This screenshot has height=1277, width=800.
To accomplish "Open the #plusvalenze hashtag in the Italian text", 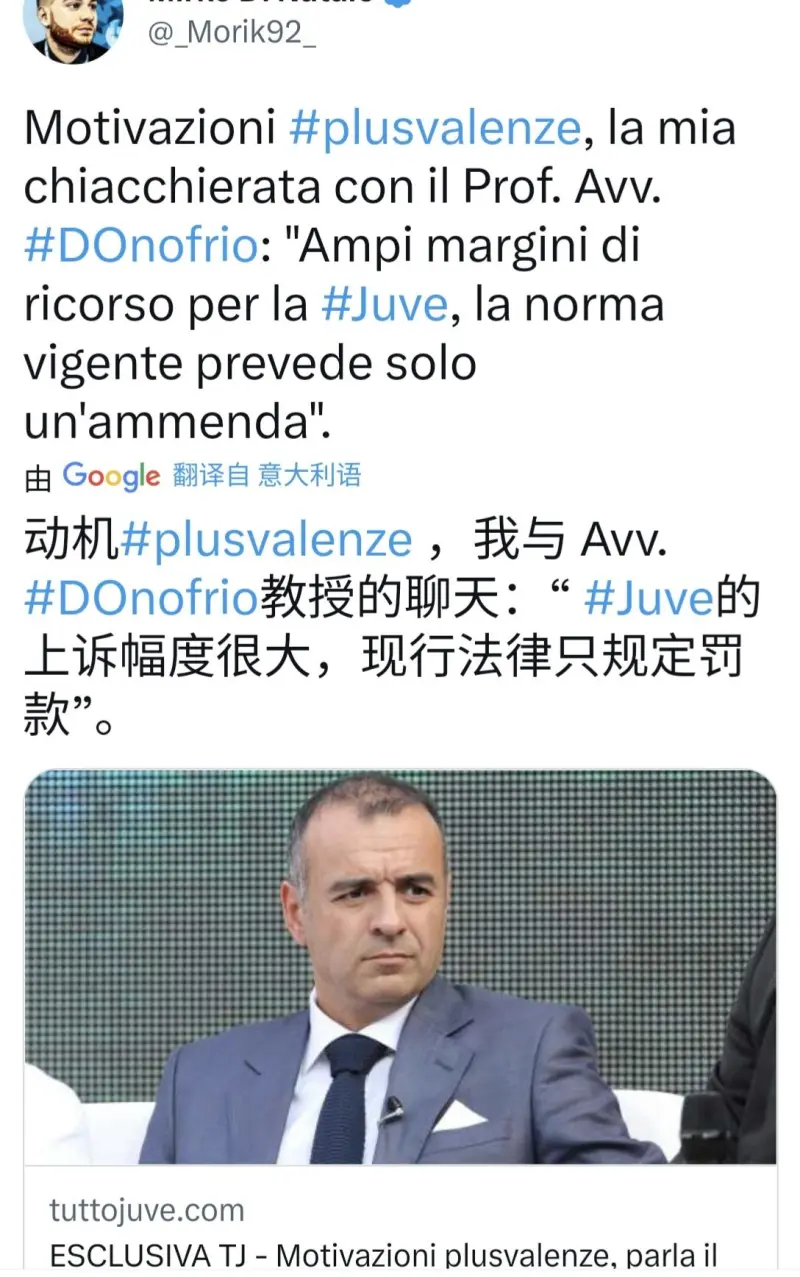I will pyautogui.click(x=434, y=129).
